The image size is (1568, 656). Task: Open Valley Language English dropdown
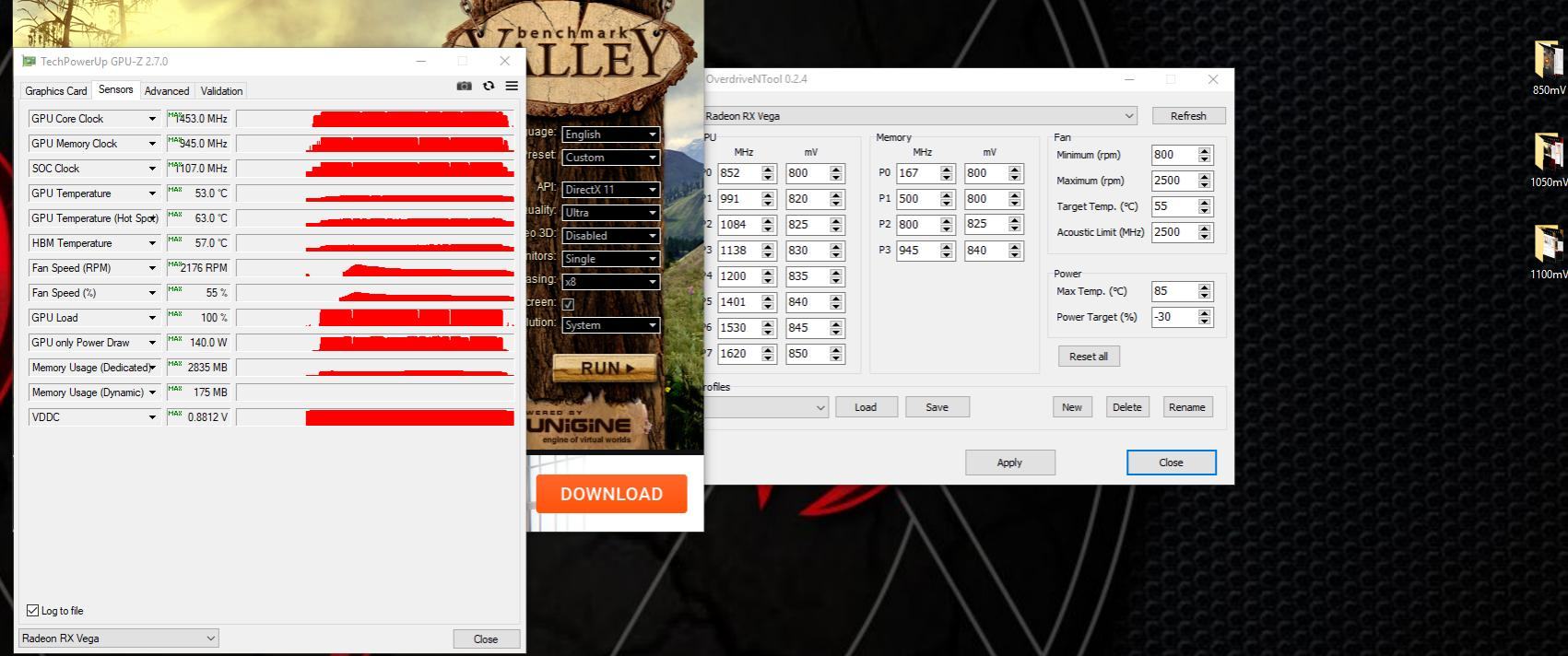tap(610, 135)
